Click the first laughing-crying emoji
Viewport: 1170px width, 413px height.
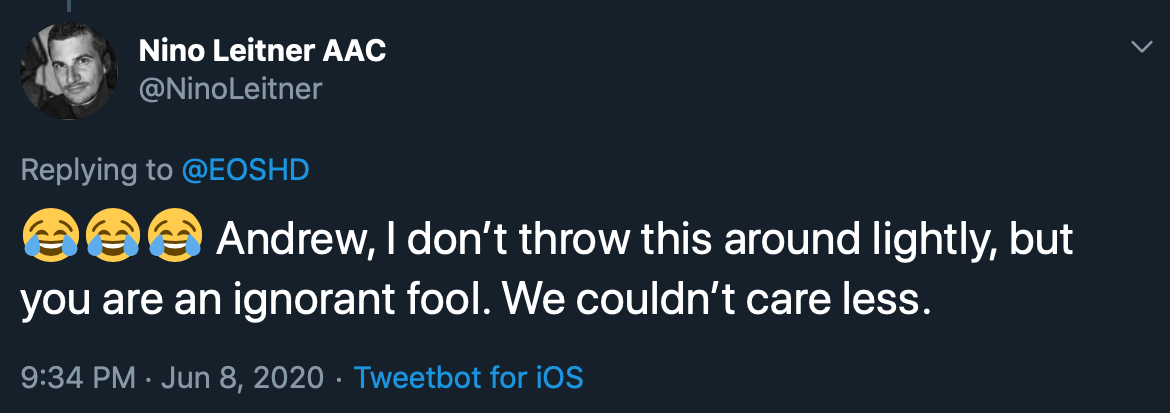pos(49,238)
